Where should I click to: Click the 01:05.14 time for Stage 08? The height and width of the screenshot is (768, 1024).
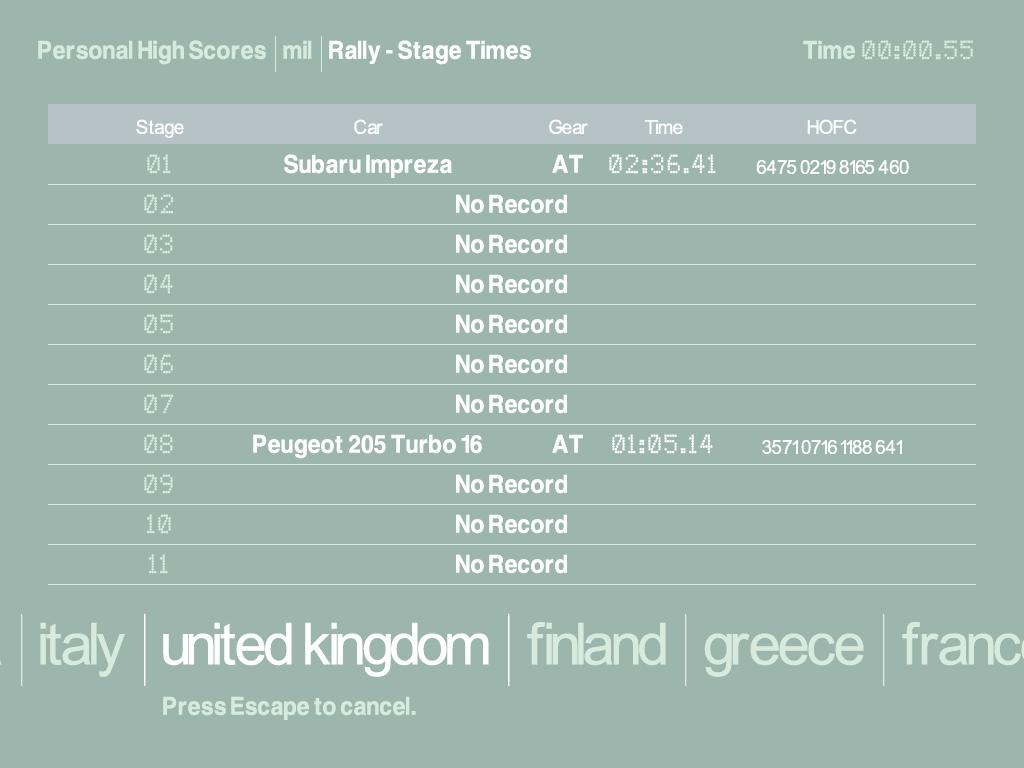click(x=662, y=445)
